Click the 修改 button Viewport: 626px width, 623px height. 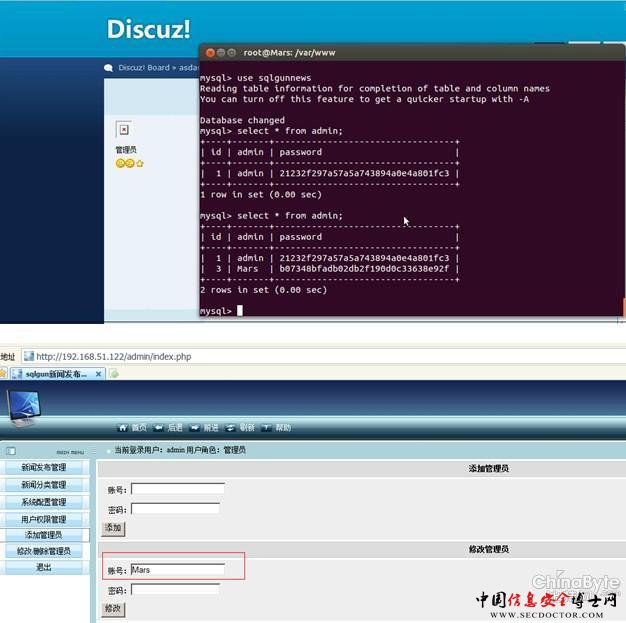tap(113, 609)
